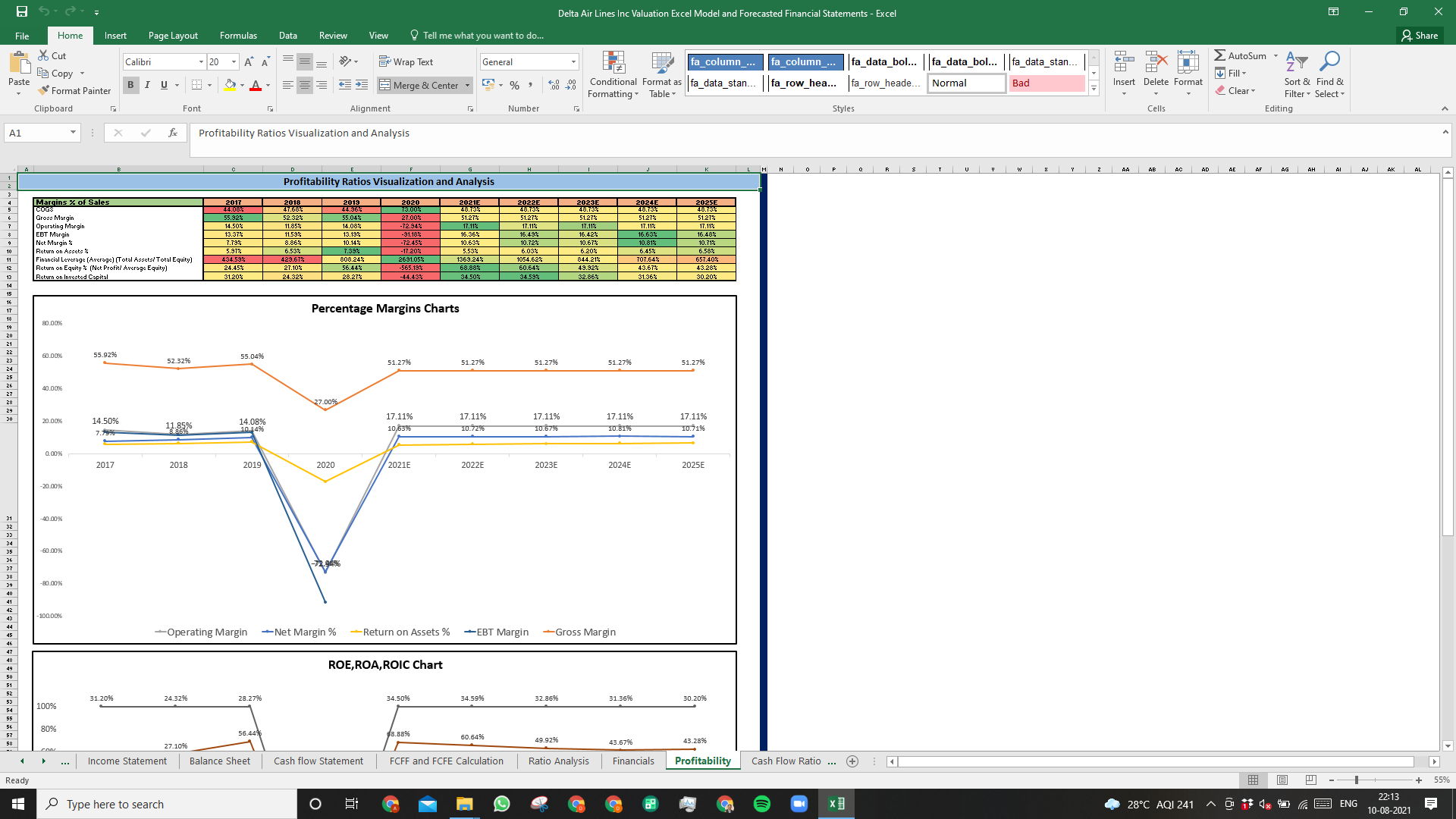Click the zoom slider handle
The width and height of the screenshot is (1456, 819).
pyautogui.click(x=1356, y=780)
